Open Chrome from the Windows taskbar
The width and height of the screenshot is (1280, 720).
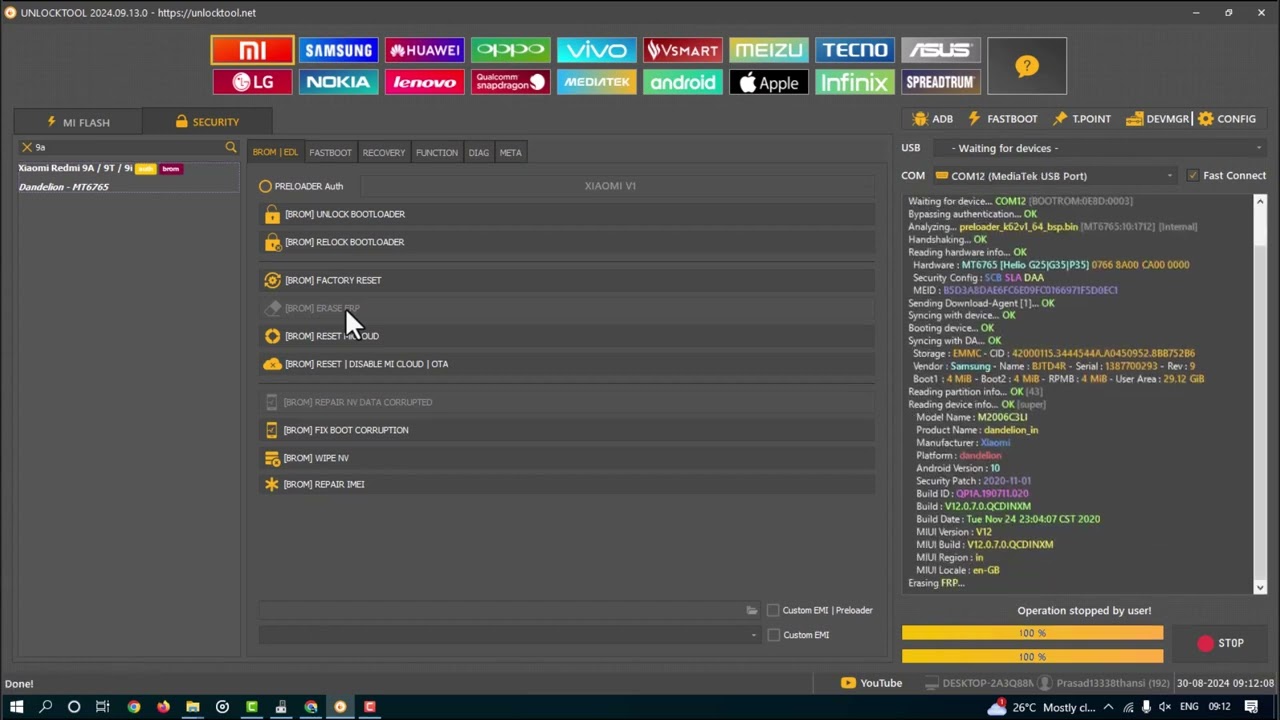pyautogui.click(x=134, y=707)
